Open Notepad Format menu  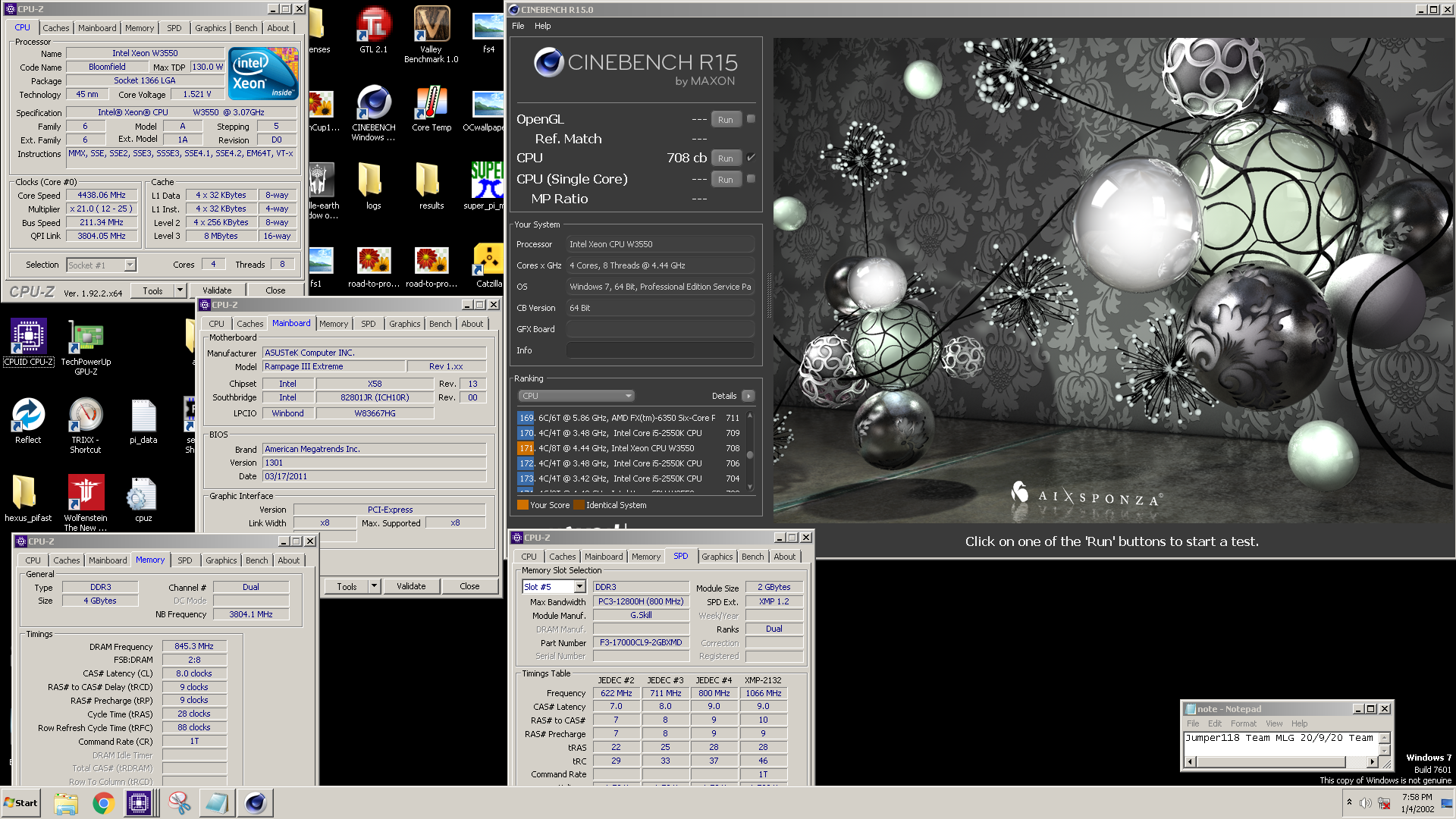pyautogui.click(x=1243, y=723)
